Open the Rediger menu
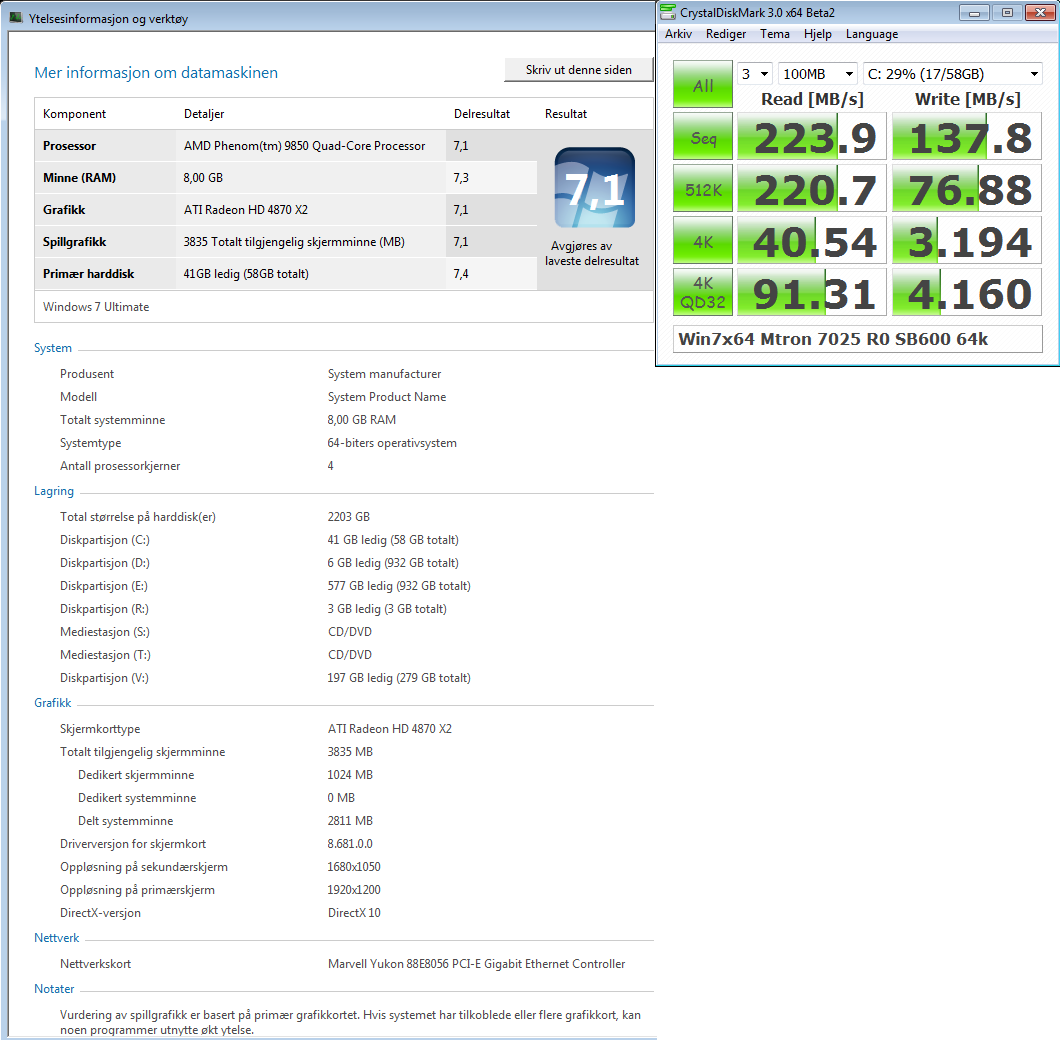This screenshot has height=1040, width=1060. (x=726, y=34)
